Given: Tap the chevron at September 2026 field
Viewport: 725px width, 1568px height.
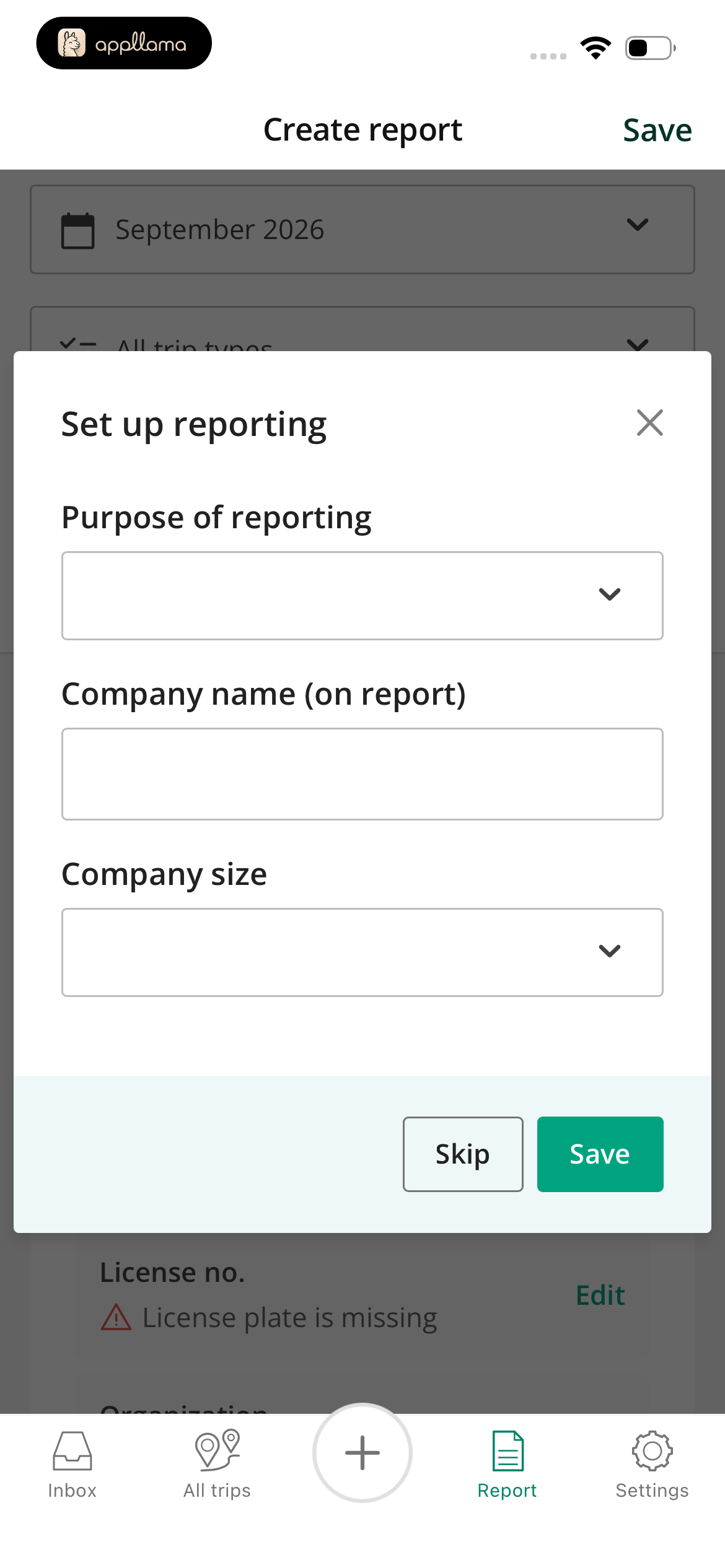Looking at the screenshot, I should click(x=637, y=224).
